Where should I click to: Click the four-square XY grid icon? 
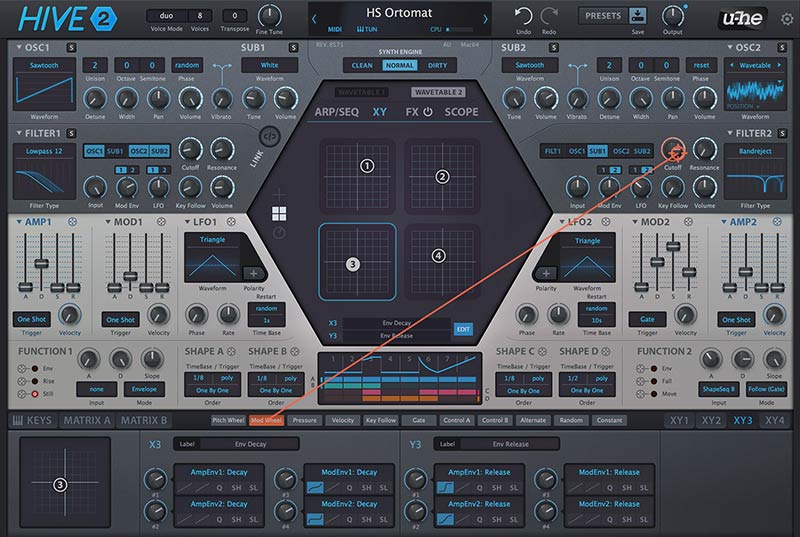click(x=279, y=214)
